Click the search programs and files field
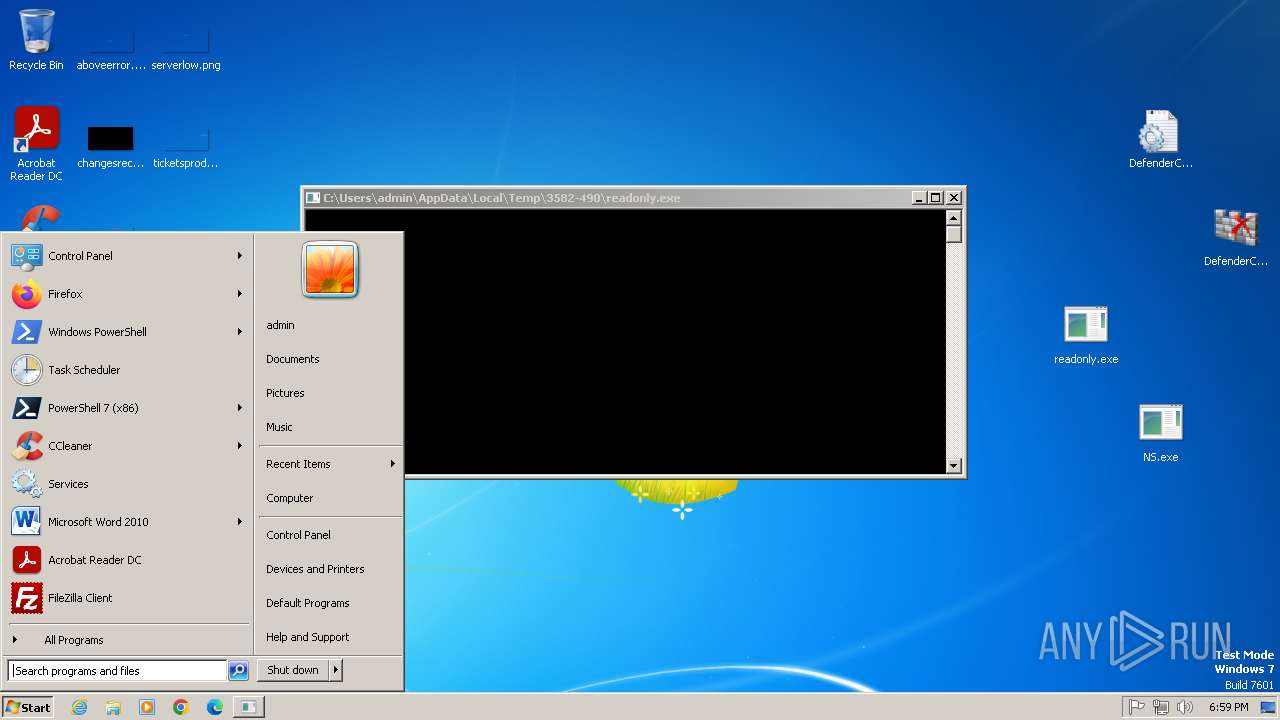This screenshot has width=1280, height=720. click(x=117, y=671)
